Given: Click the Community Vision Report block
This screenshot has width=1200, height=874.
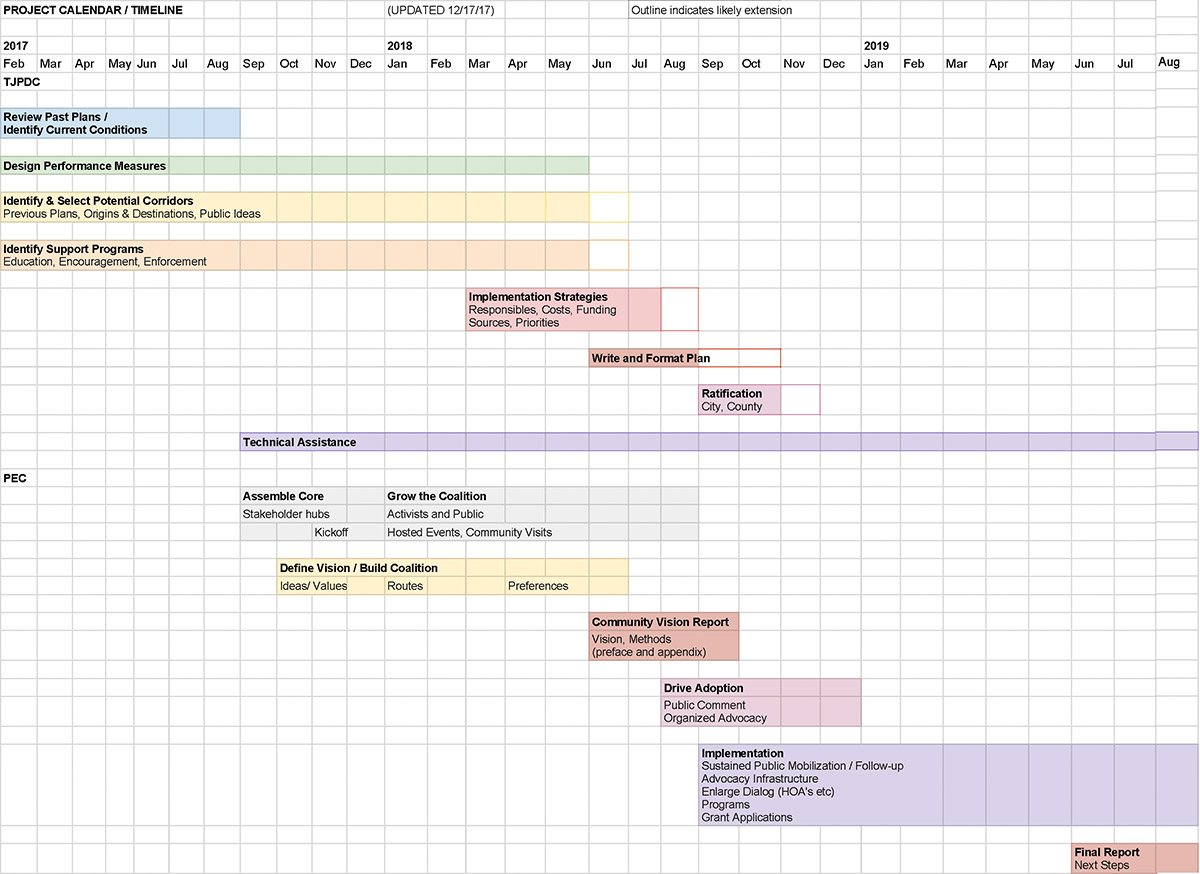Looking at the screenshot, I should coord(664,637).
